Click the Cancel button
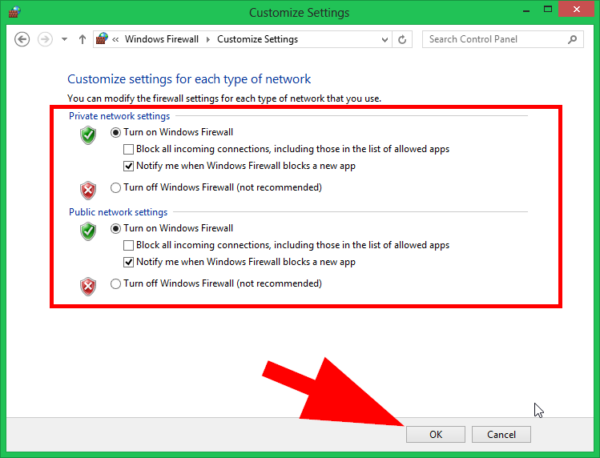This screenshot has height=458, width=600. 501,434
